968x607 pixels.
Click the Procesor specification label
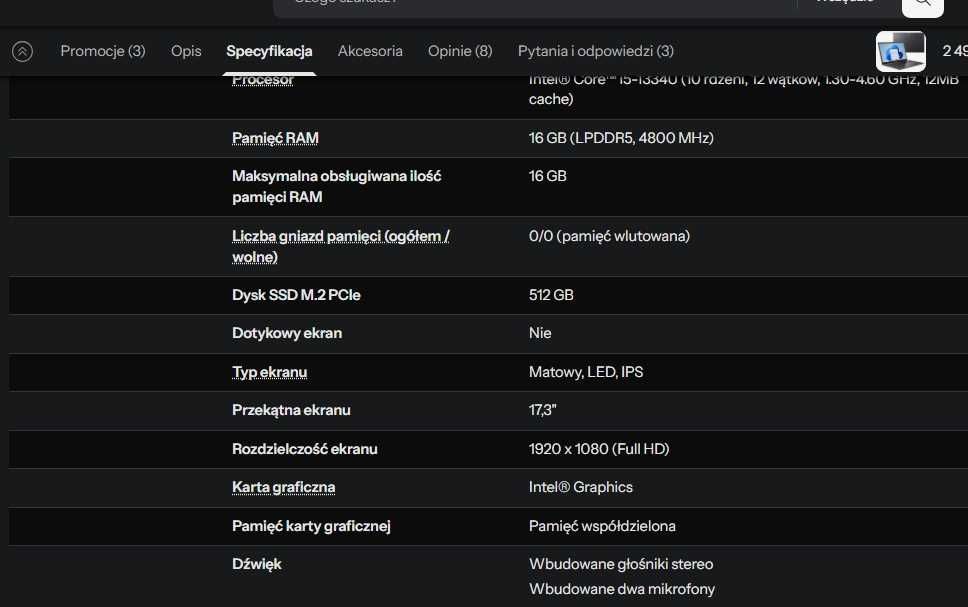click(x=263, y=81)
